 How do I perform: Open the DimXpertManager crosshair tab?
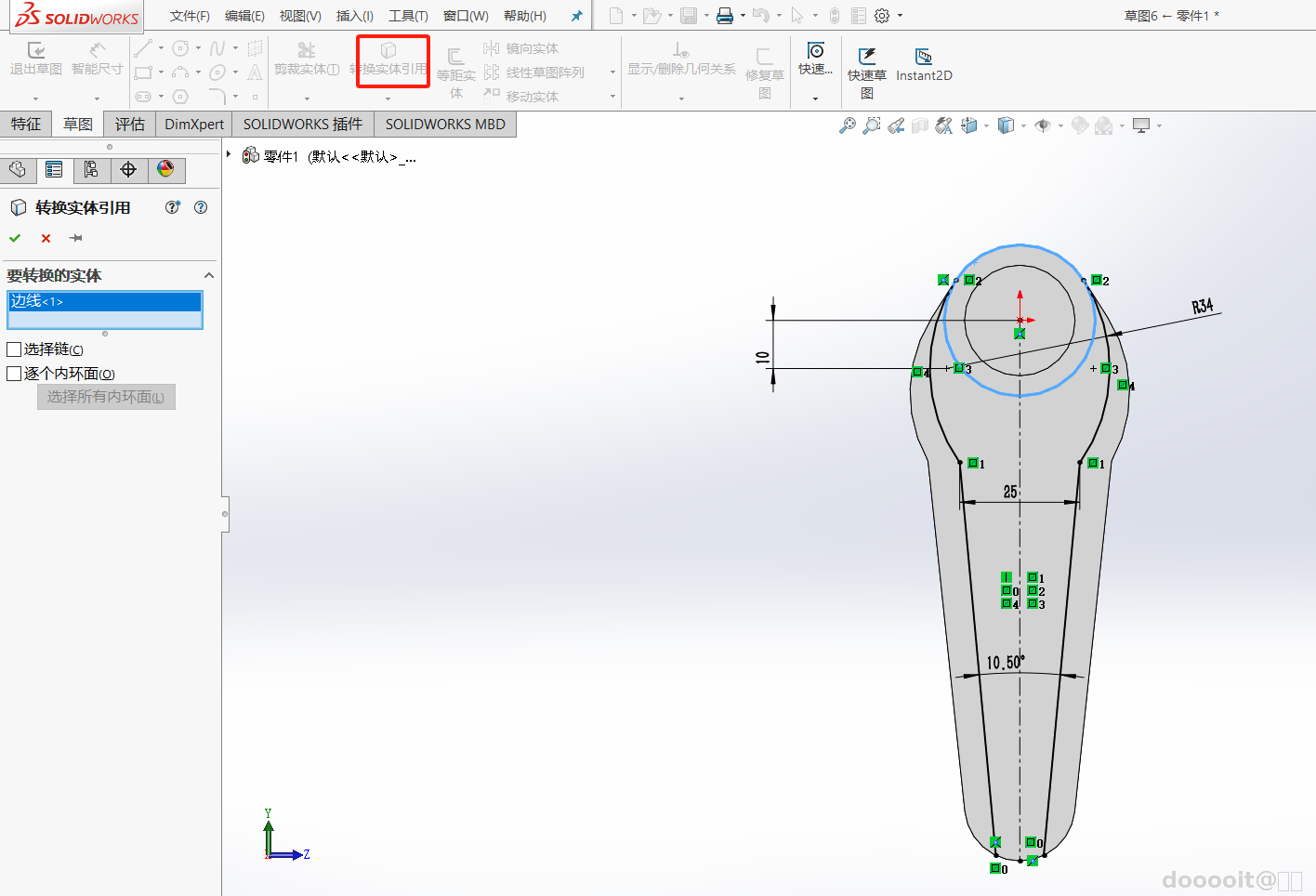(x=128, y=169)
